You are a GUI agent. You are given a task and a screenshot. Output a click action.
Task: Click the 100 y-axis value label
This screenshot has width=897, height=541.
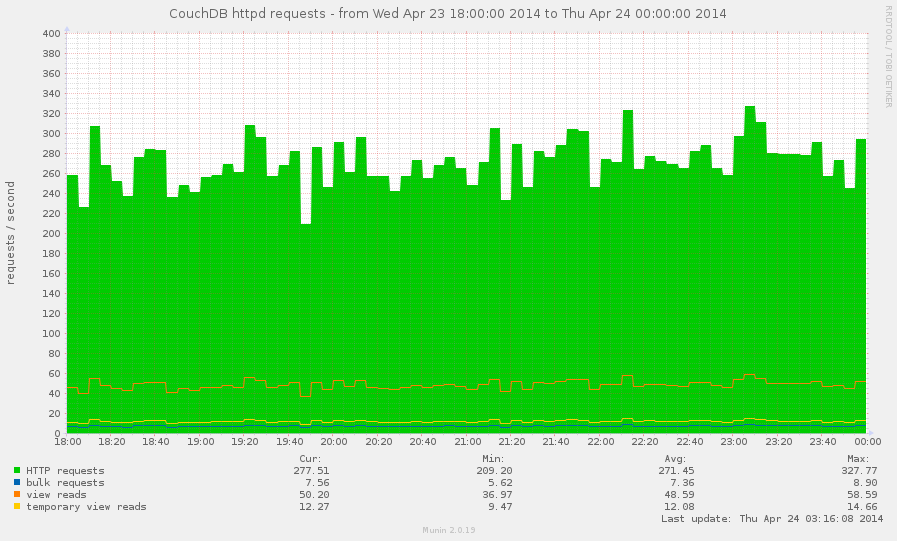click(51, 333)
